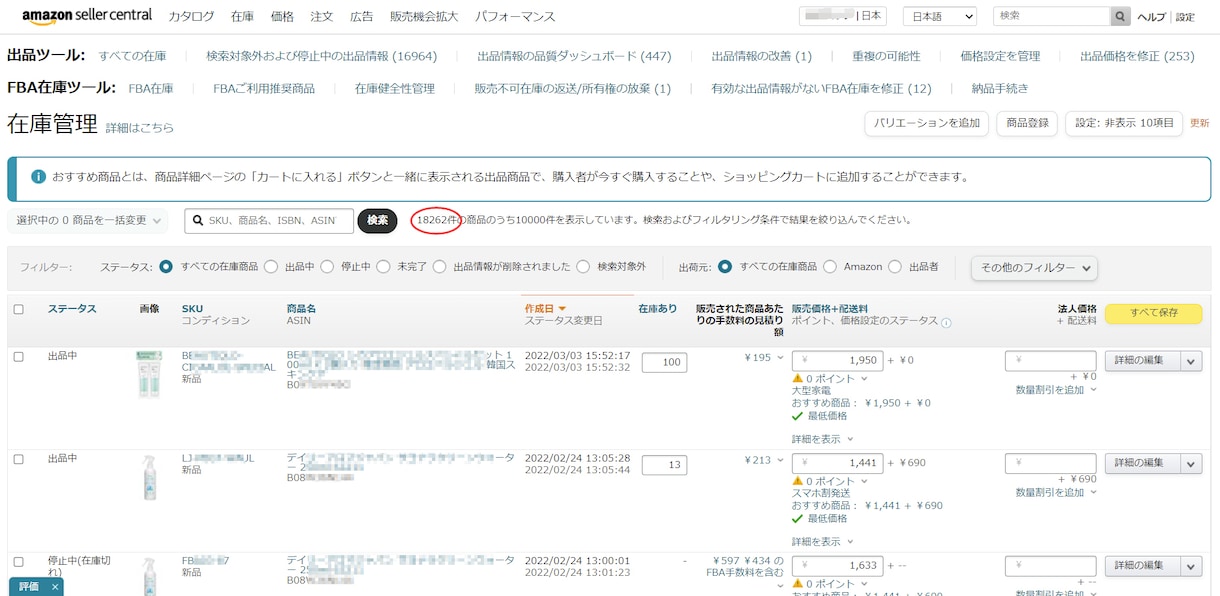The height and width of the screenshot is (596, 1220).
Task: Click the 更新 link
Action: [x=1199, y=123]
